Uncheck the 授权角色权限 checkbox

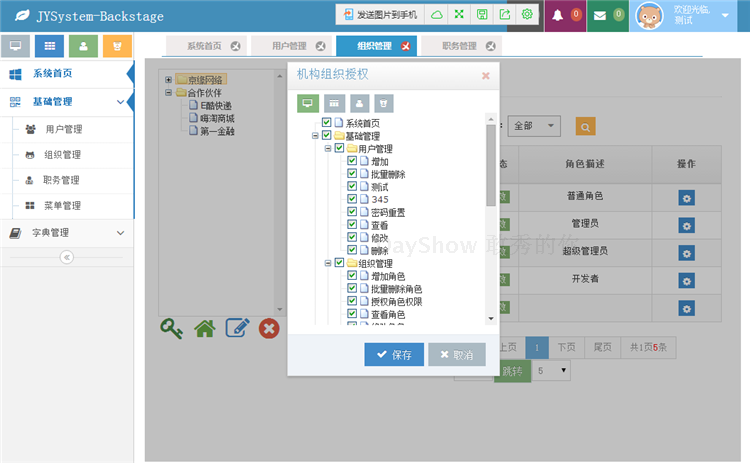[x=352, y=300]
